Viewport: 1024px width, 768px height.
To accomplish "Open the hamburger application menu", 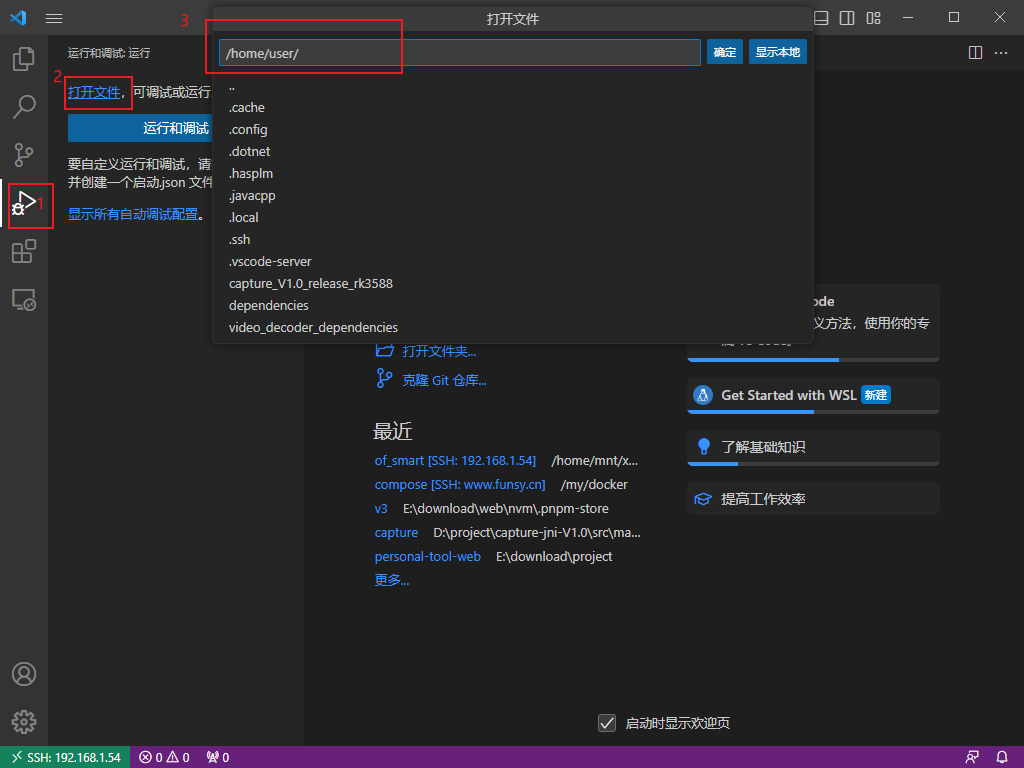I will pos(54,18).
